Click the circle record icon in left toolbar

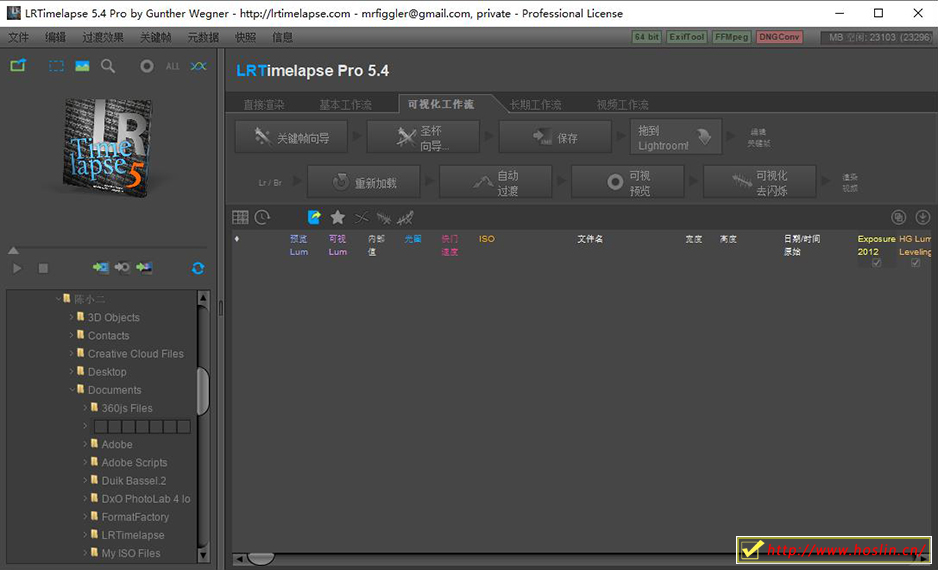tap(147, 66)
